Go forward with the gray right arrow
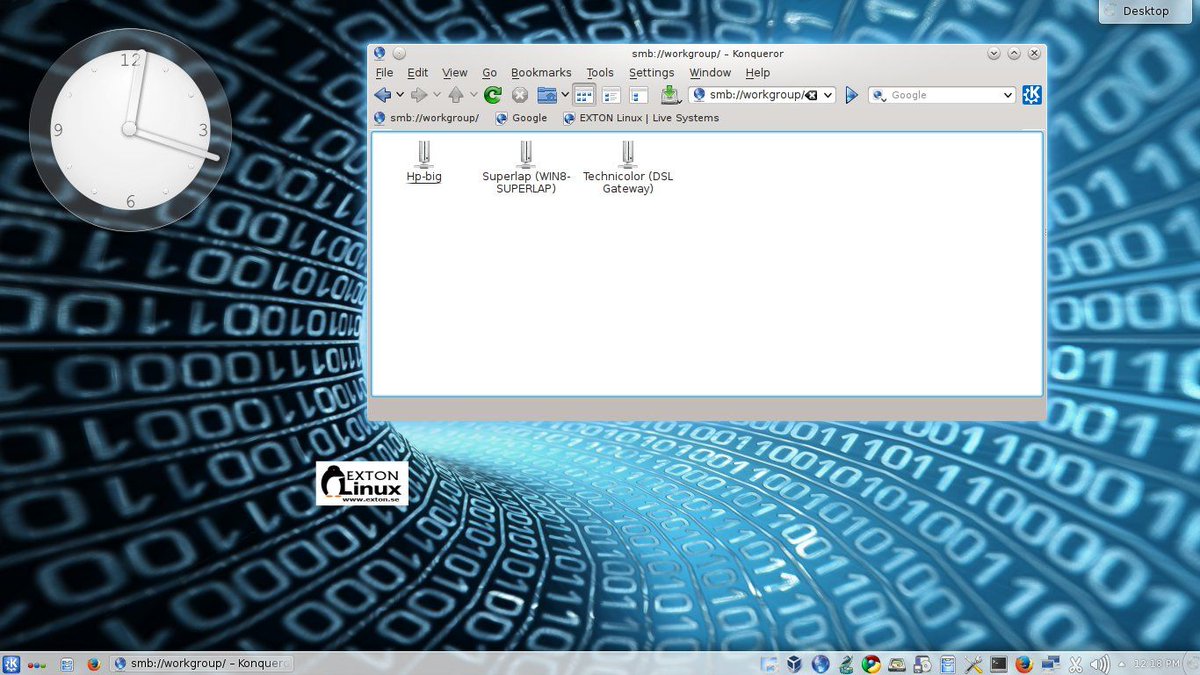The height and width of the screenshot is (675, 1200). pyautogui.click(x=419, y=95)
